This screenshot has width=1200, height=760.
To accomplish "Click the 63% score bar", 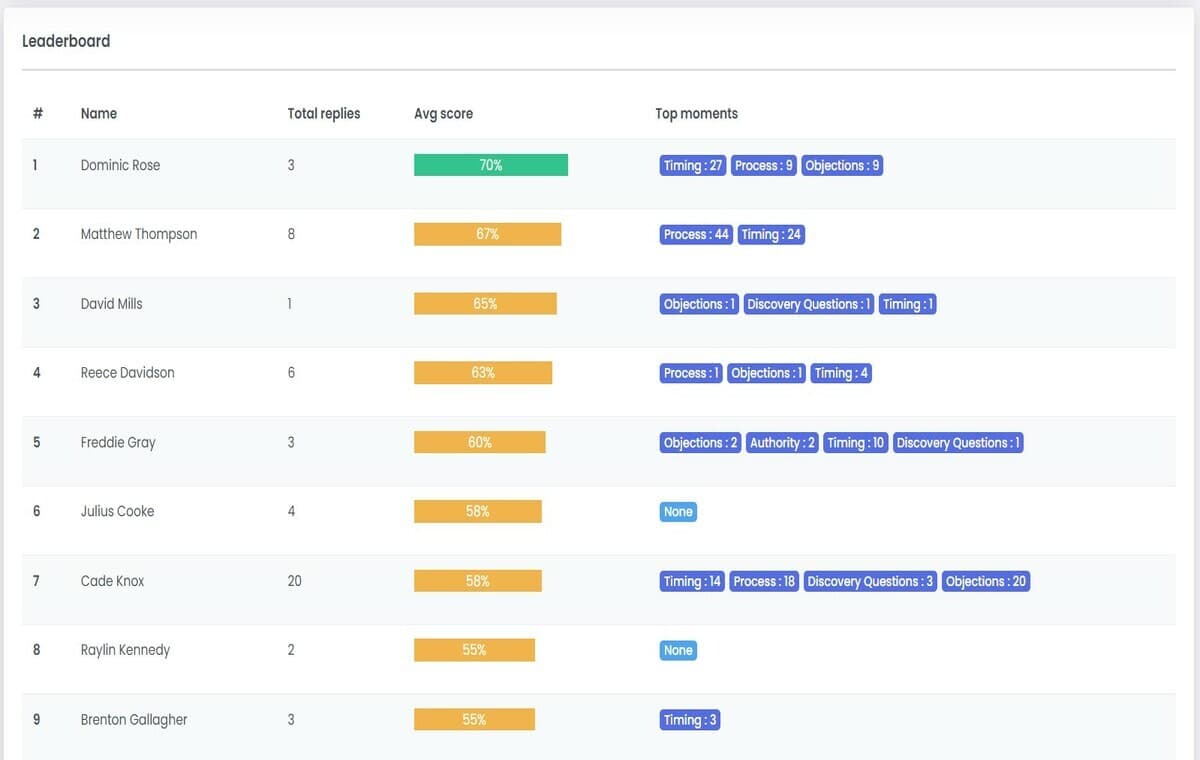I will (483, 373).
